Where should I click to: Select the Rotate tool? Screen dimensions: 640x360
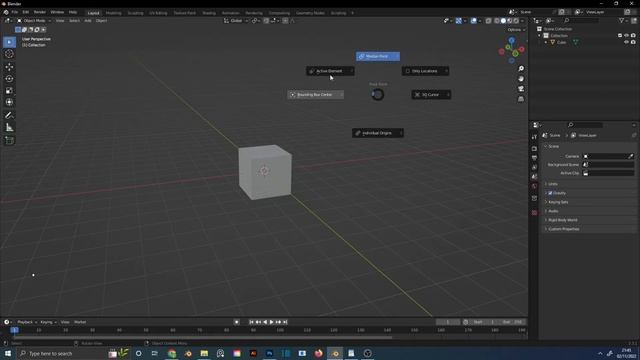(9, 78)
